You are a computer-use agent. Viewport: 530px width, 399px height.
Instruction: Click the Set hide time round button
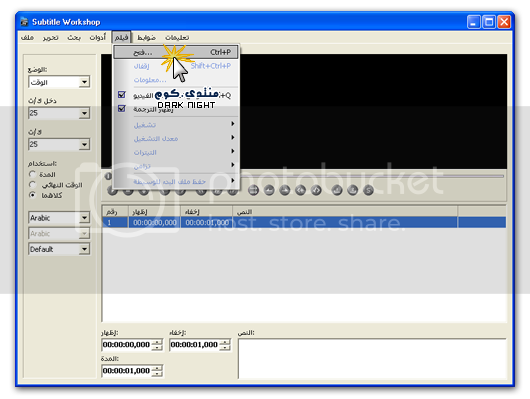click(285, 190)
